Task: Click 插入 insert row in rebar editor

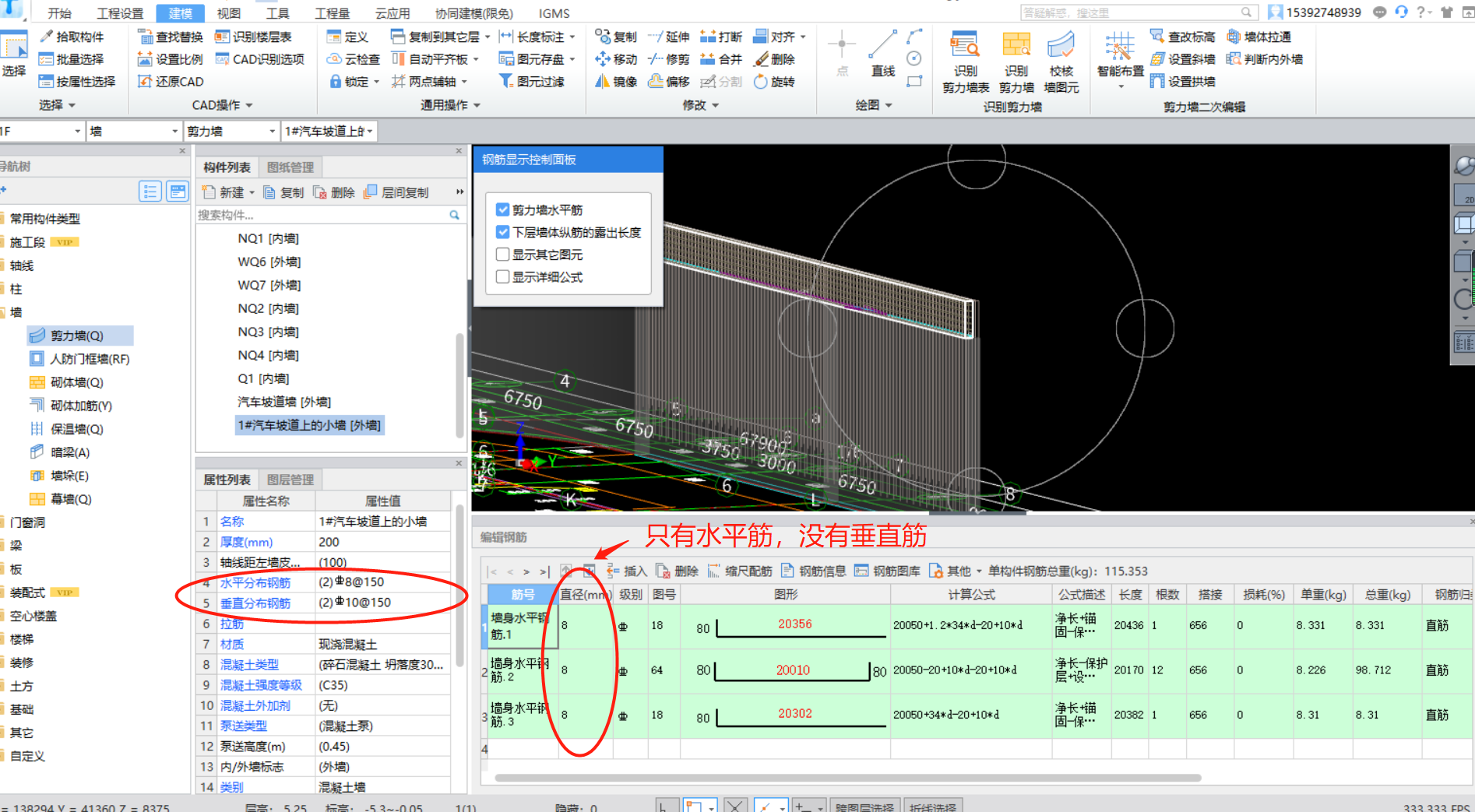Action: pyautogui.click(x=627, y=571)
